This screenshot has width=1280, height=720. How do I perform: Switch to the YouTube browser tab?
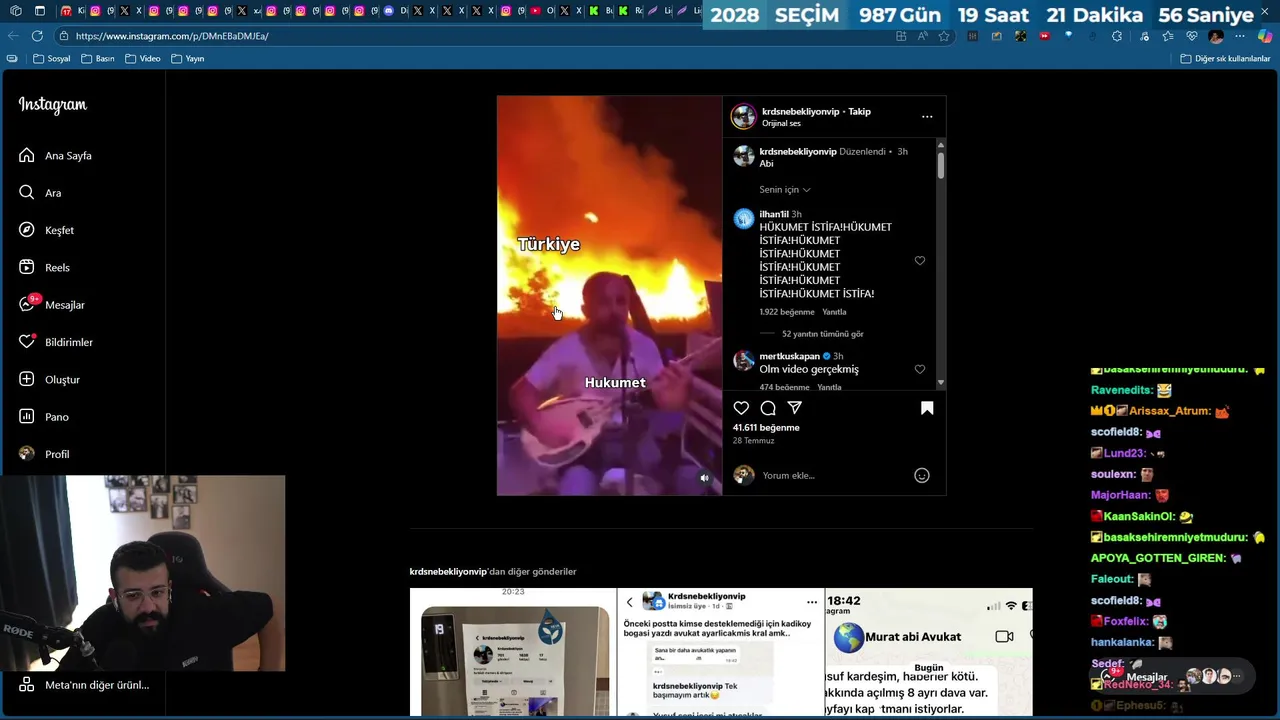(541, 11)
